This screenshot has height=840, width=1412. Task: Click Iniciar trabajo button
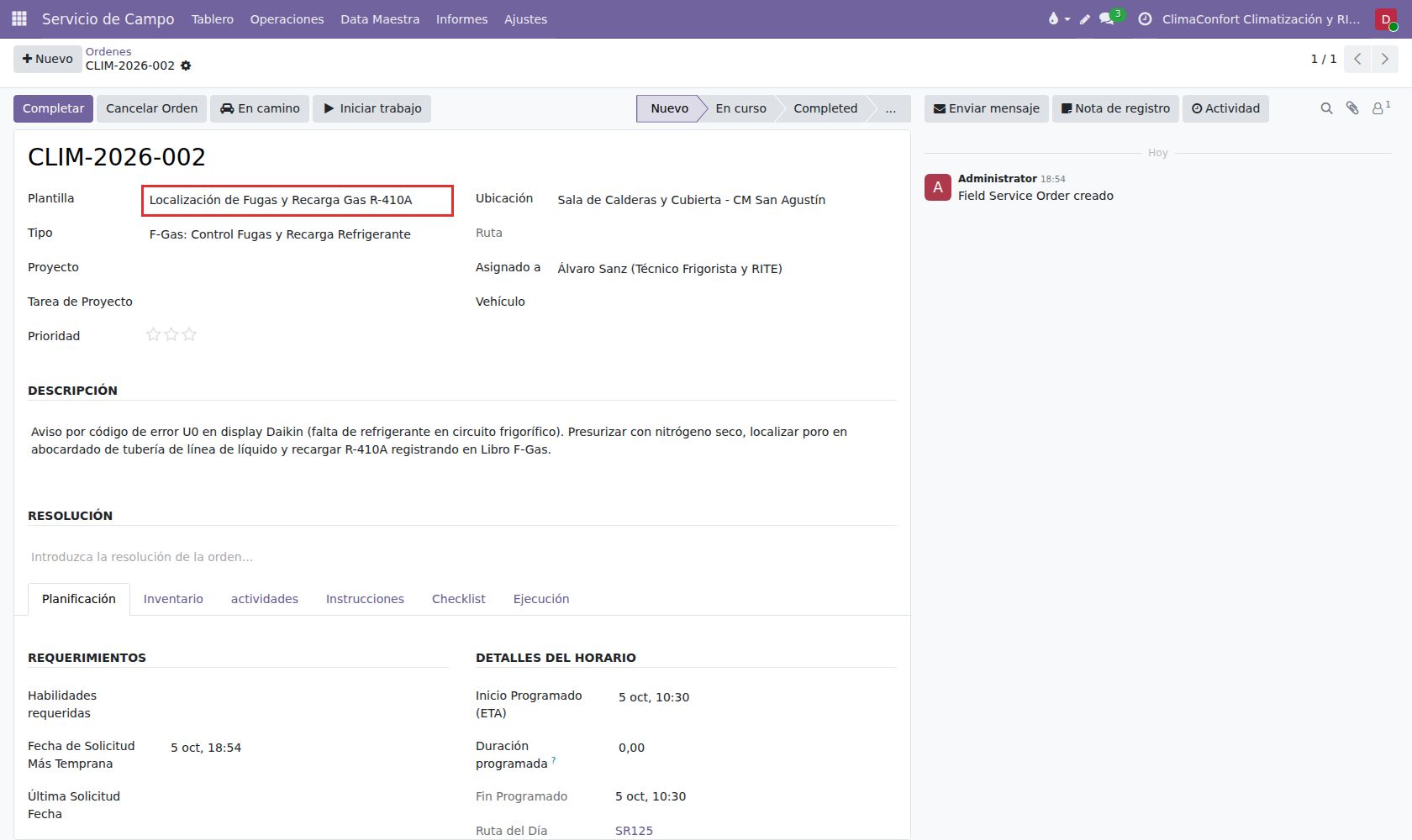[x=371, y=108]
